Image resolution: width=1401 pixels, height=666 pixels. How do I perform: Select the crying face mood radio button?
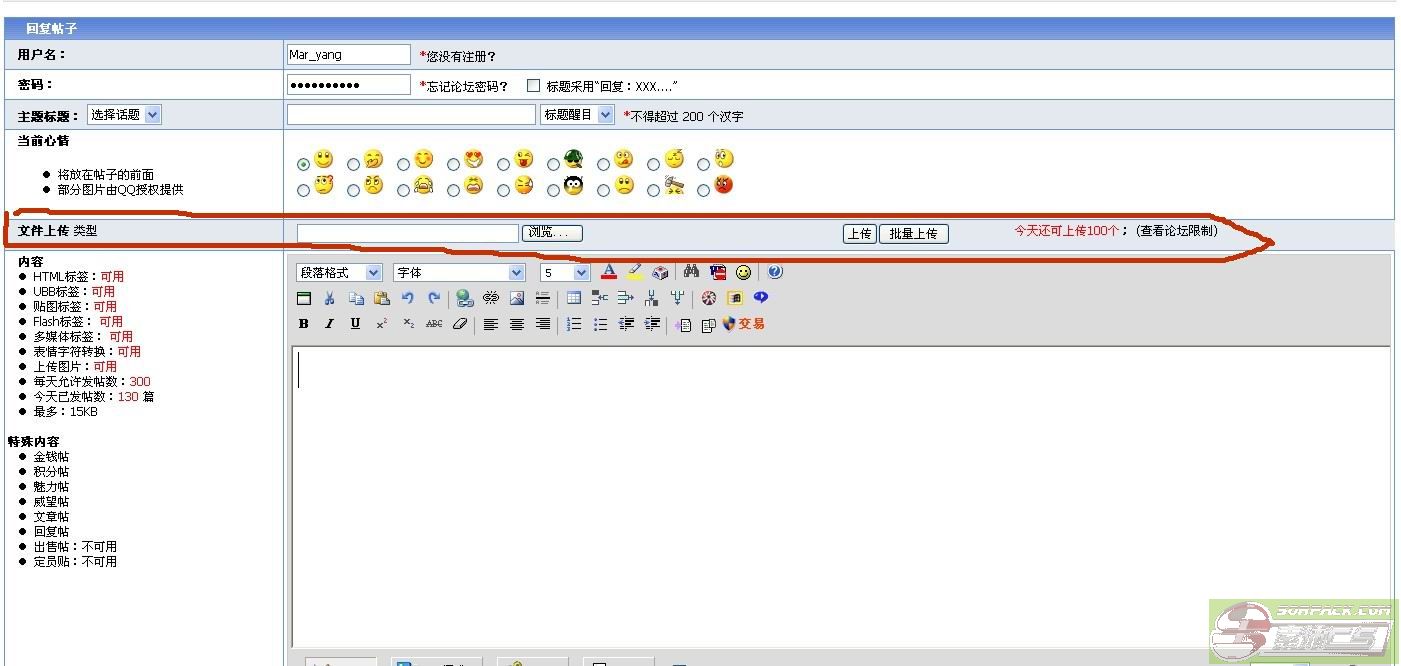tap(403, 190)
